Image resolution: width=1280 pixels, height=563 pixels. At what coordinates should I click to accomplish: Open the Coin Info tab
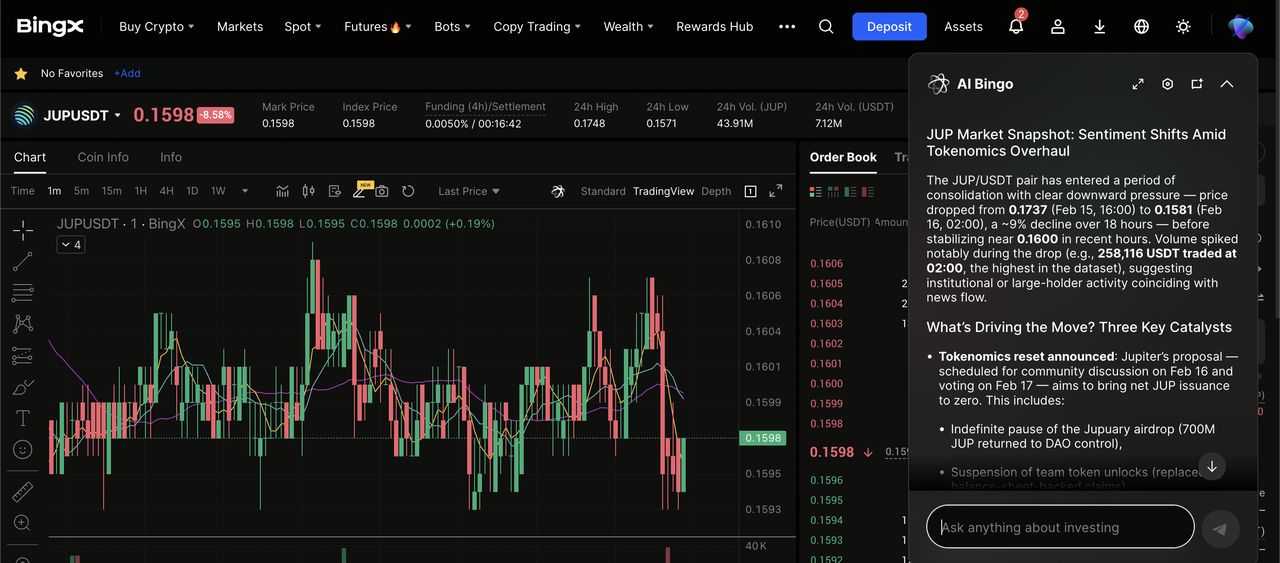click(103, 157)
